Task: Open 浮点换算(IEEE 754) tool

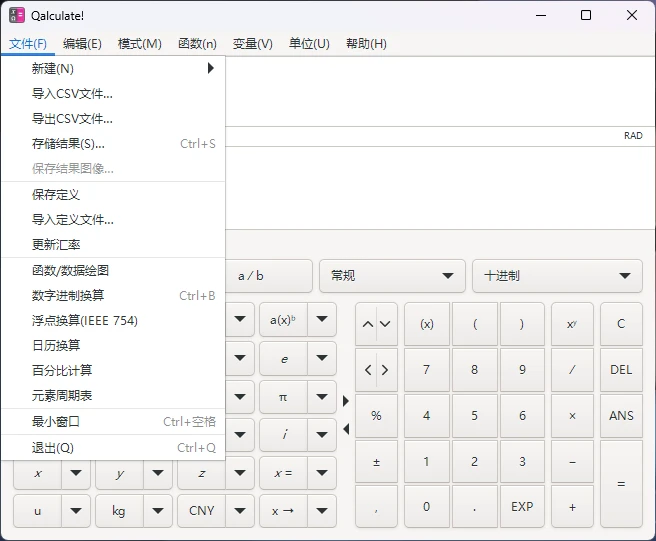Action: pos(113,320)
